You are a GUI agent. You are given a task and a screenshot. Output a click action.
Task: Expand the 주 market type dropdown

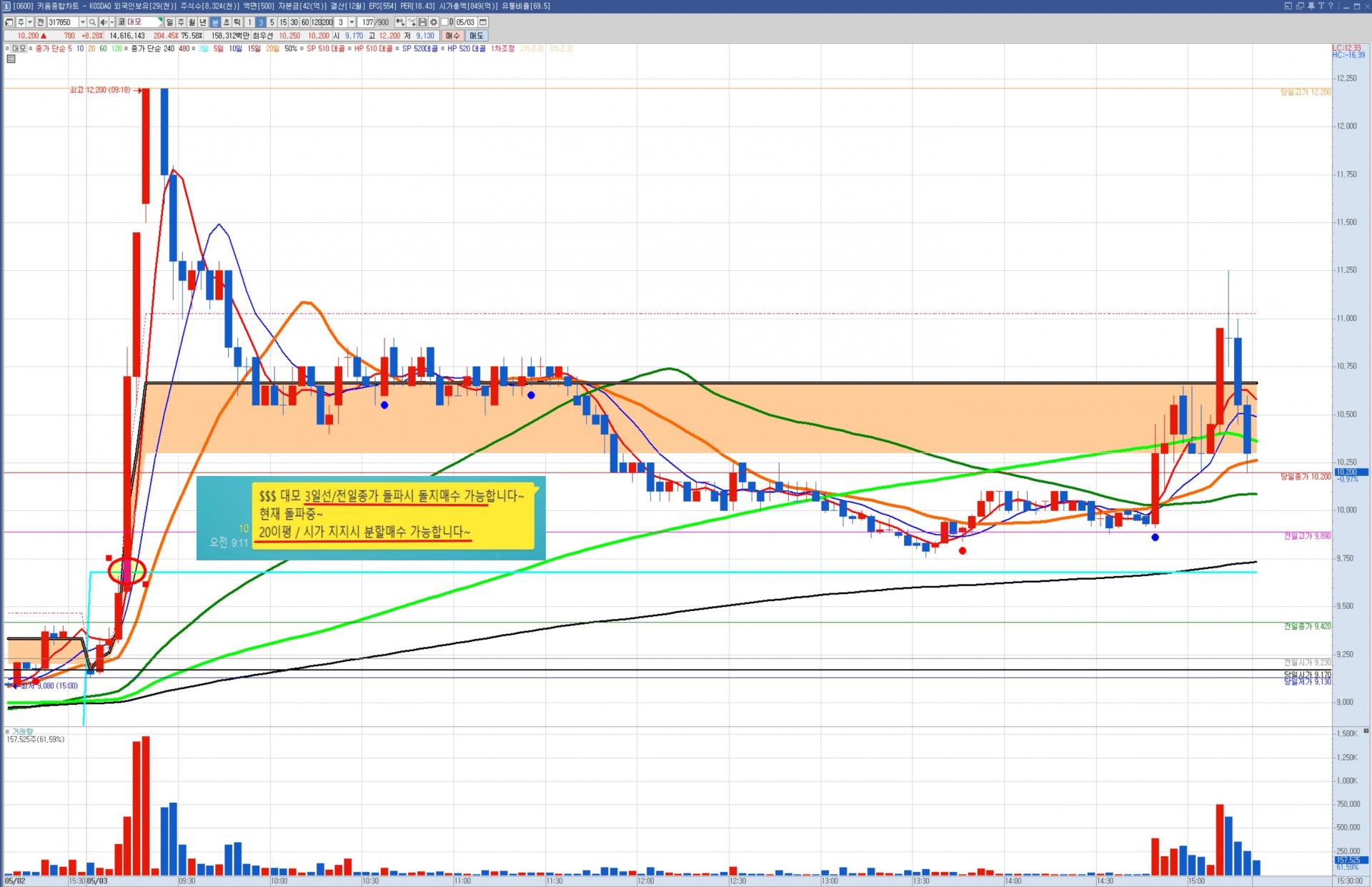pyautogui.click(x=30, y=22)
